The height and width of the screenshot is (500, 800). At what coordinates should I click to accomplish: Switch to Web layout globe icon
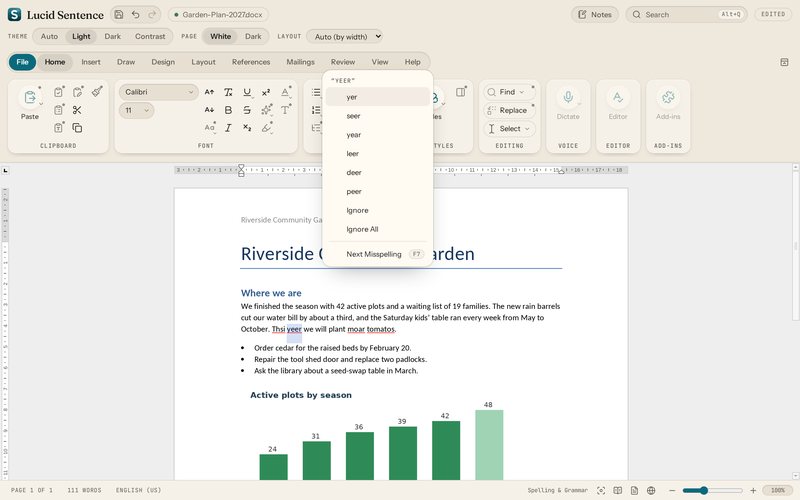[x=651, y=490]
